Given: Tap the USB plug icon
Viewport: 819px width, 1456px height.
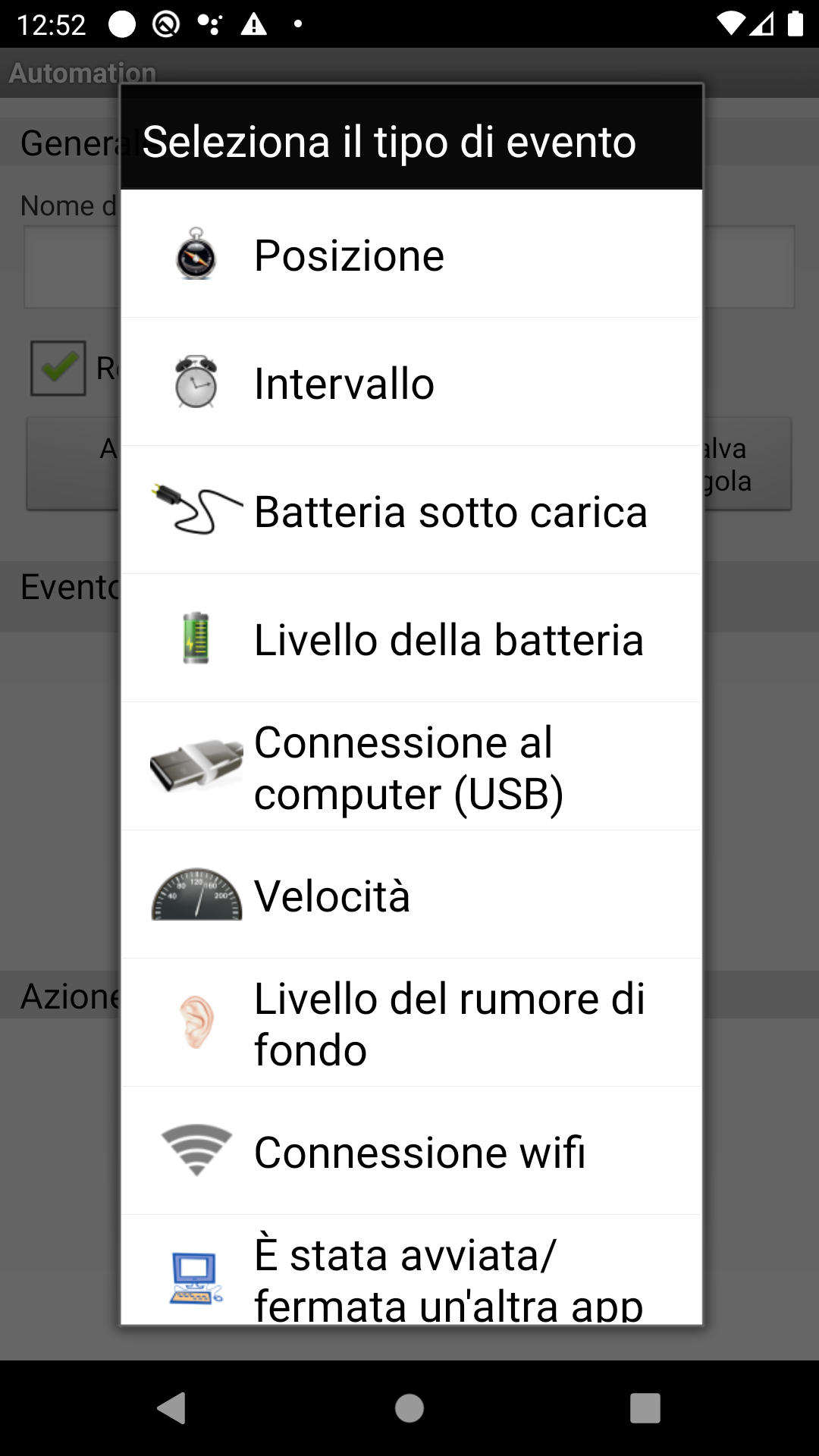Looking at the screenshot, I should pos(196,766).
